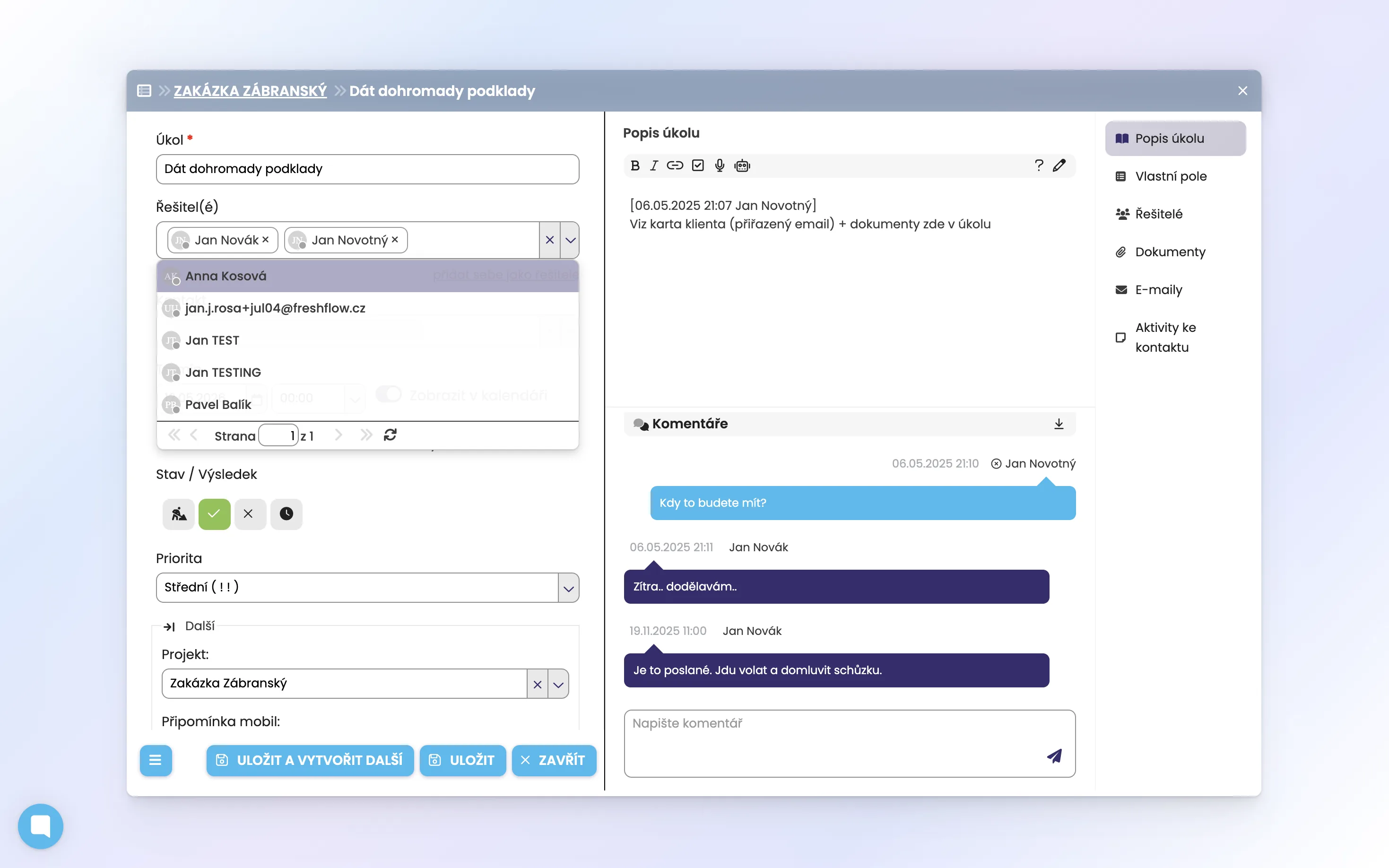Mark the task as done with green checkmark
The image size is (1389, 868).
[x=214, y=514]
